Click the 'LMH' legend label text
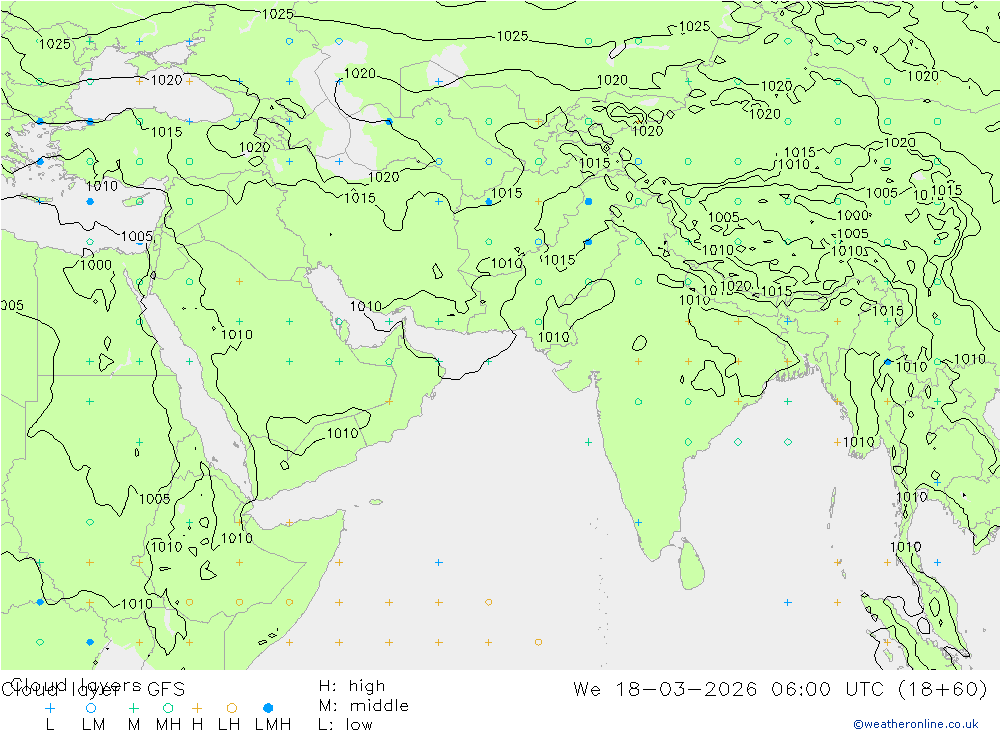Viewport: 1000px width, 733px height. (273, 725)
